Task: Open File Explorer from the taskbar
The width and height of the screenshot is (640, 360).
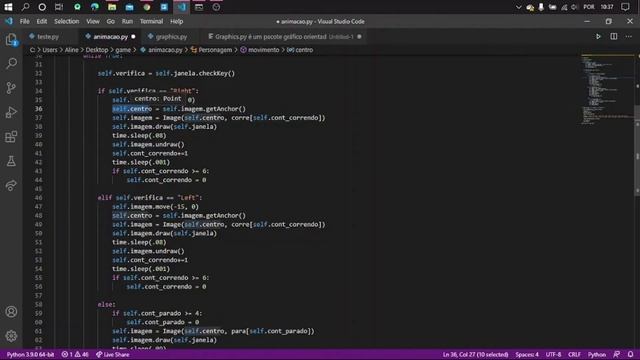Action: pyautogui.click(x=112, y=7)
